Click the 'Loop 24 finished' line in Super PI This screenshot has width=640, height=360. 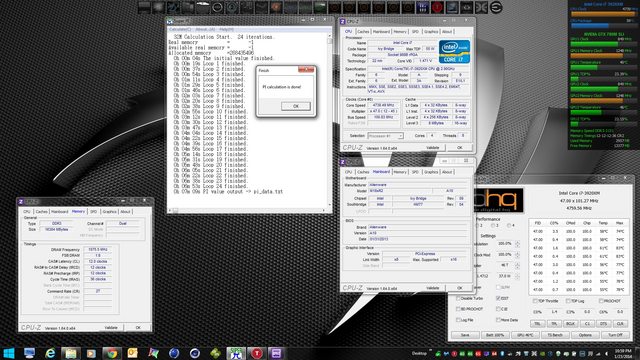tap(211, 186)
